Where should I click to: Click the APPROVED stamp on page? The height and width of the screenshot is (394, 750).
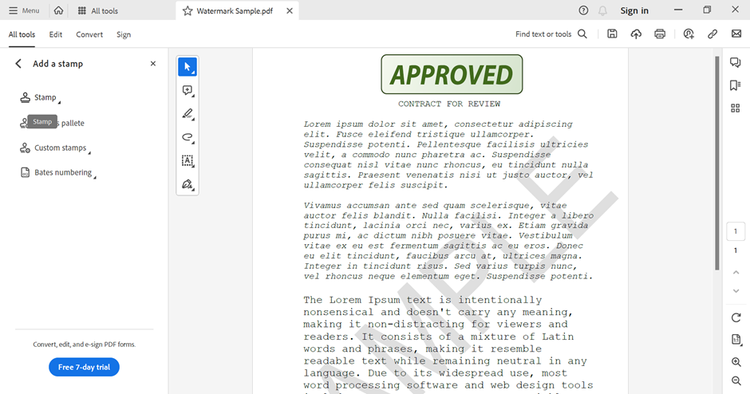tap(452, 74)
